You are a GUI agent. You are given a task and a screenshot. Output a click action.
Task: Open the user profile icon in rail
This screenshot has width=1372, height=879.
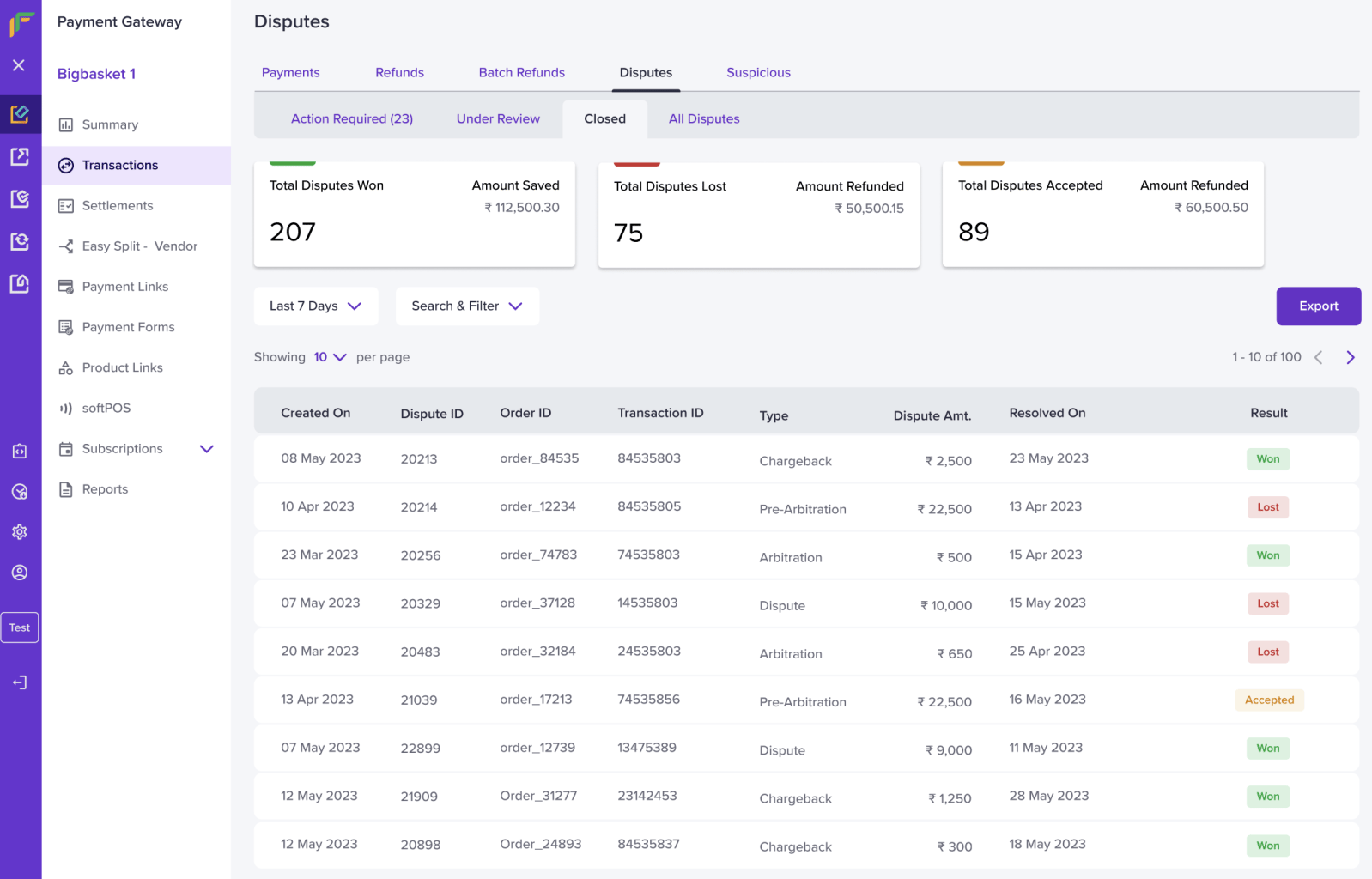pyautogui.click(x=20, y=573)
